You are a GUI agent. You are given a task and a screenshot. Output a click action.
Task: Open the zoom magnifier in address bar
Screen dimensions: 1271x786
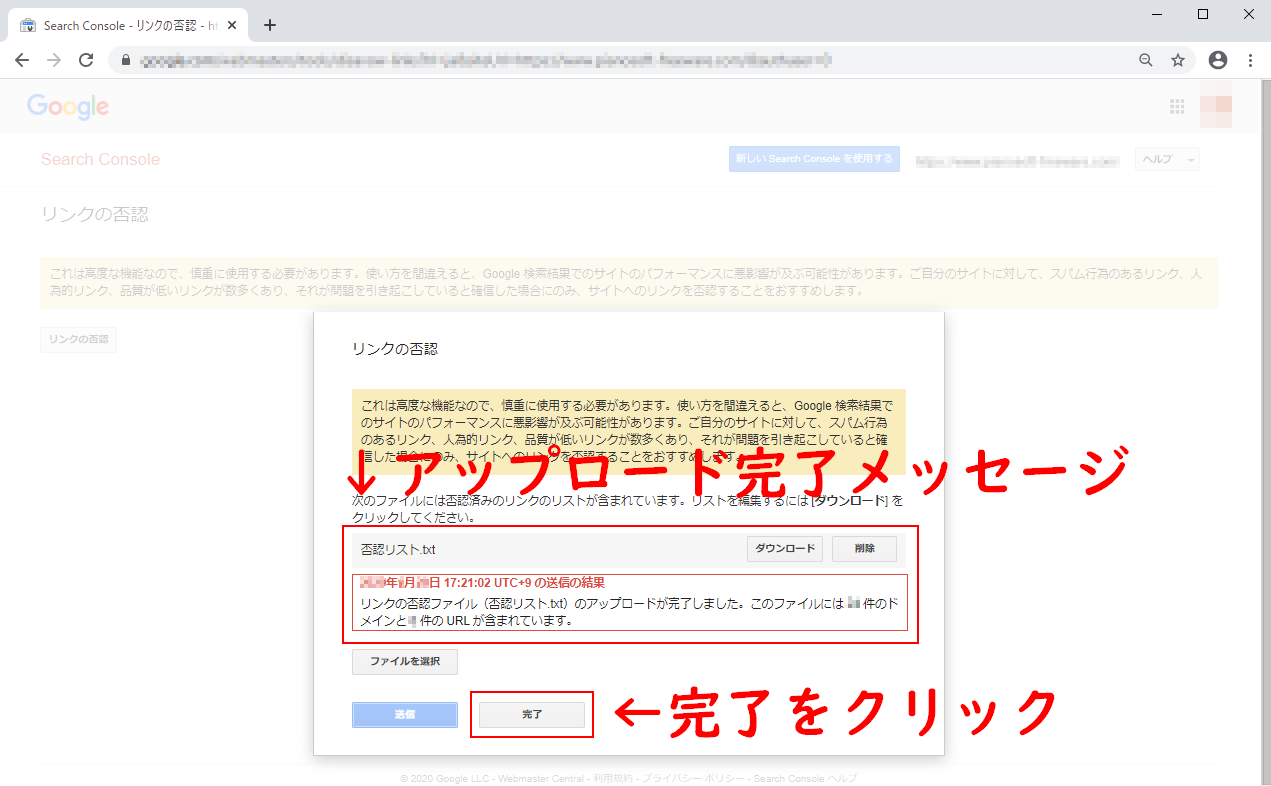tap(1146, 60)
